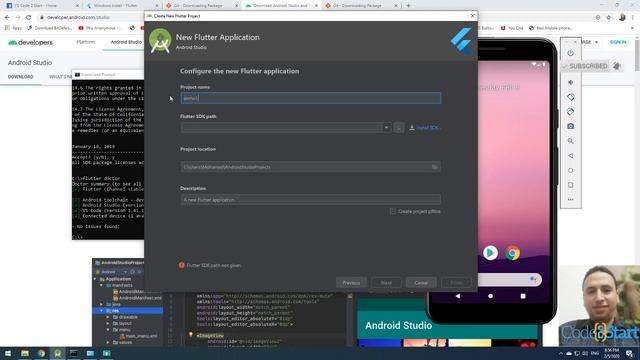Click the Chrome reload page icon
The height and width of the screenshot is (360, 640).
[x=29, y=17]
